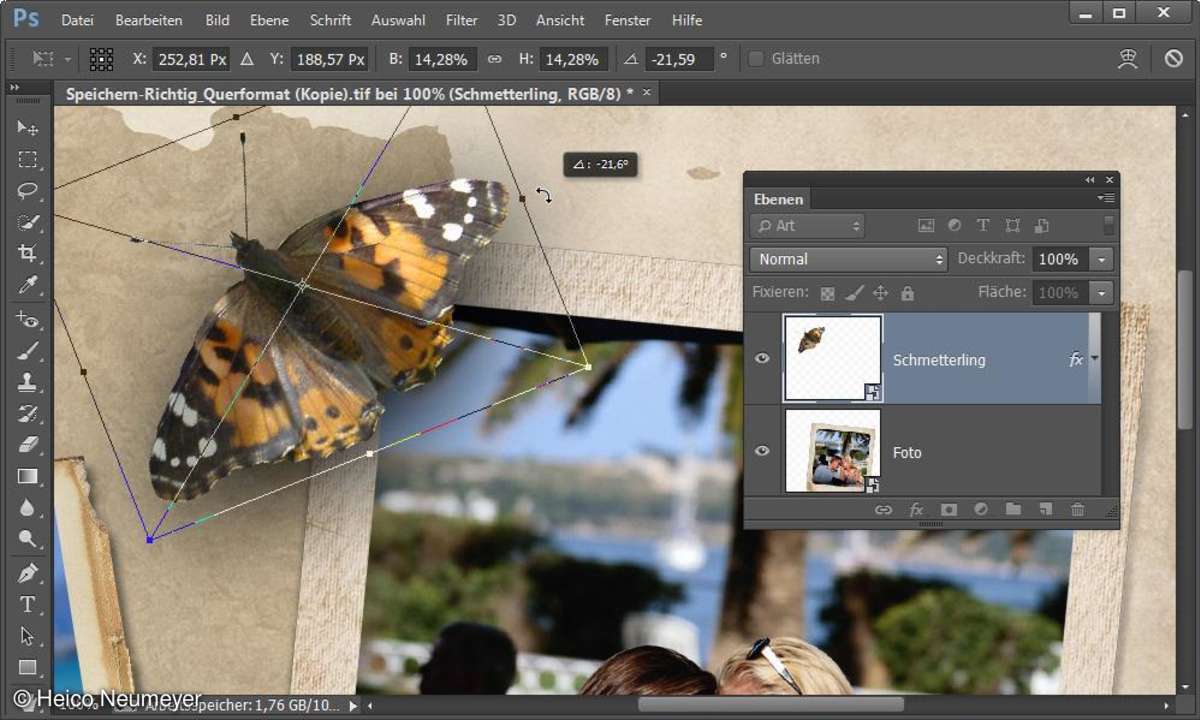Click the link layers icon
Screen dimensions: 1200x720
[x=883, y=510]
